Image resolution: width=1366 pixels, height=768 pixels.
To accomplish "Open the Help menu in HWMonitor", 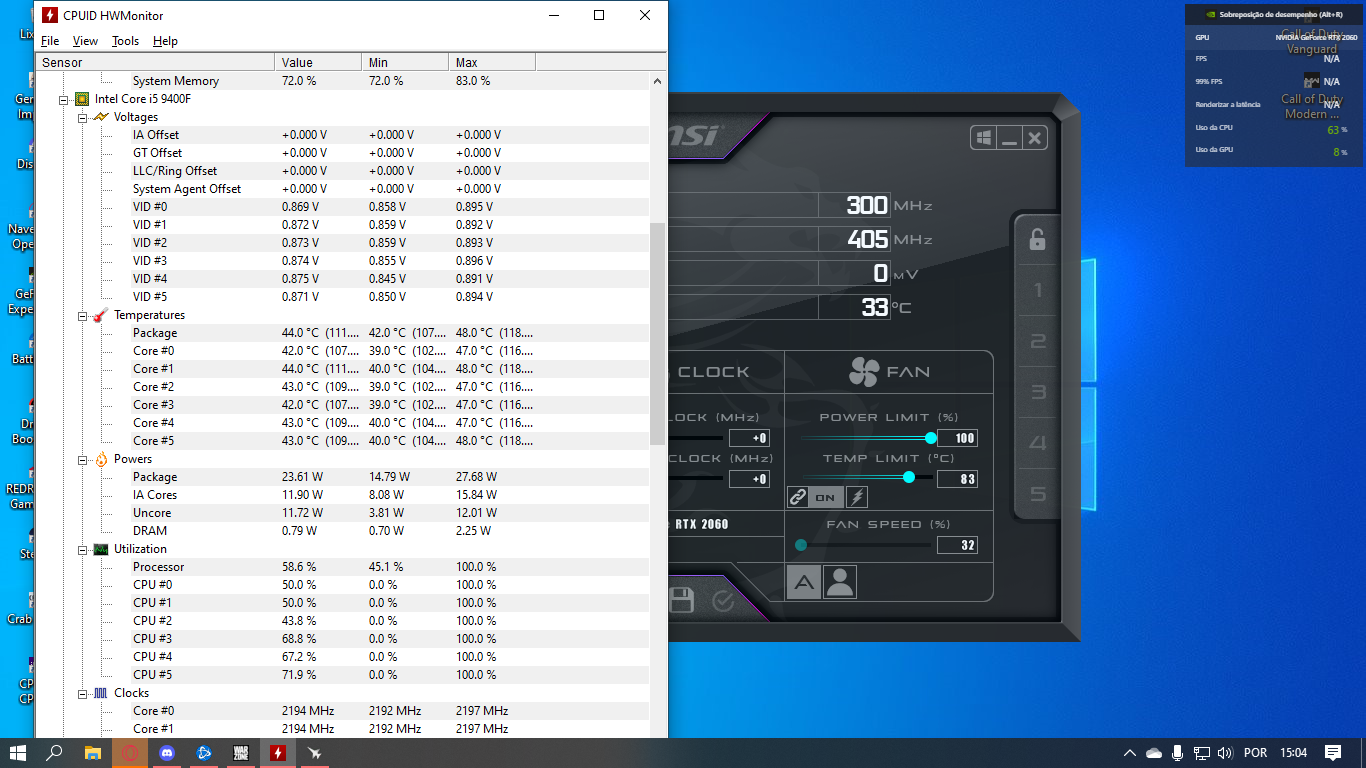I will 165,41.
